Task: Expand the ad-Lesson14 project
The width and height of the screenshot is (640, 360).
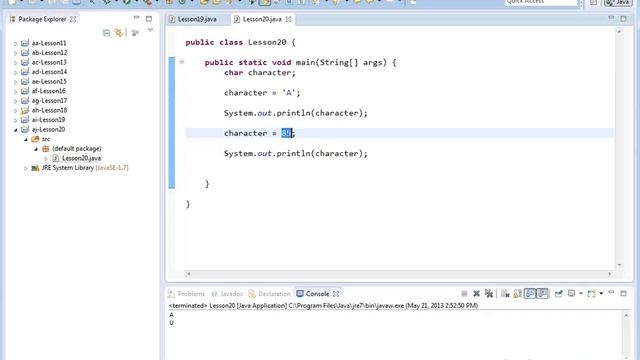Action: pyautogui.click(x=16, y=72)
